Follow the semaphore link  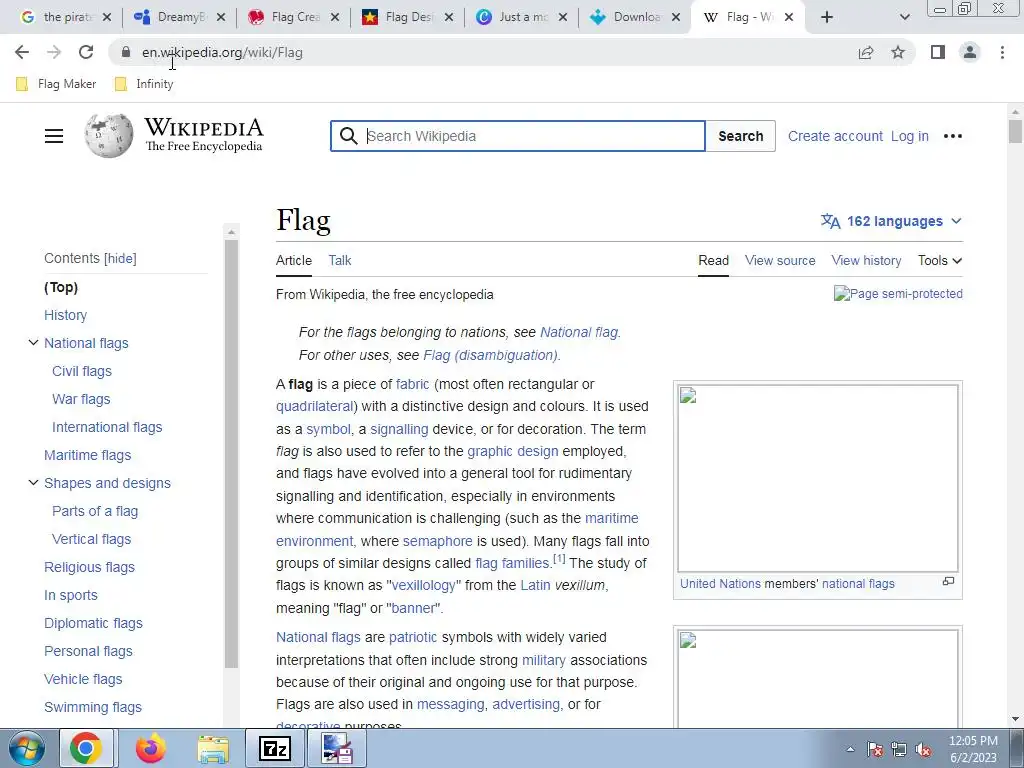point(438,541)
